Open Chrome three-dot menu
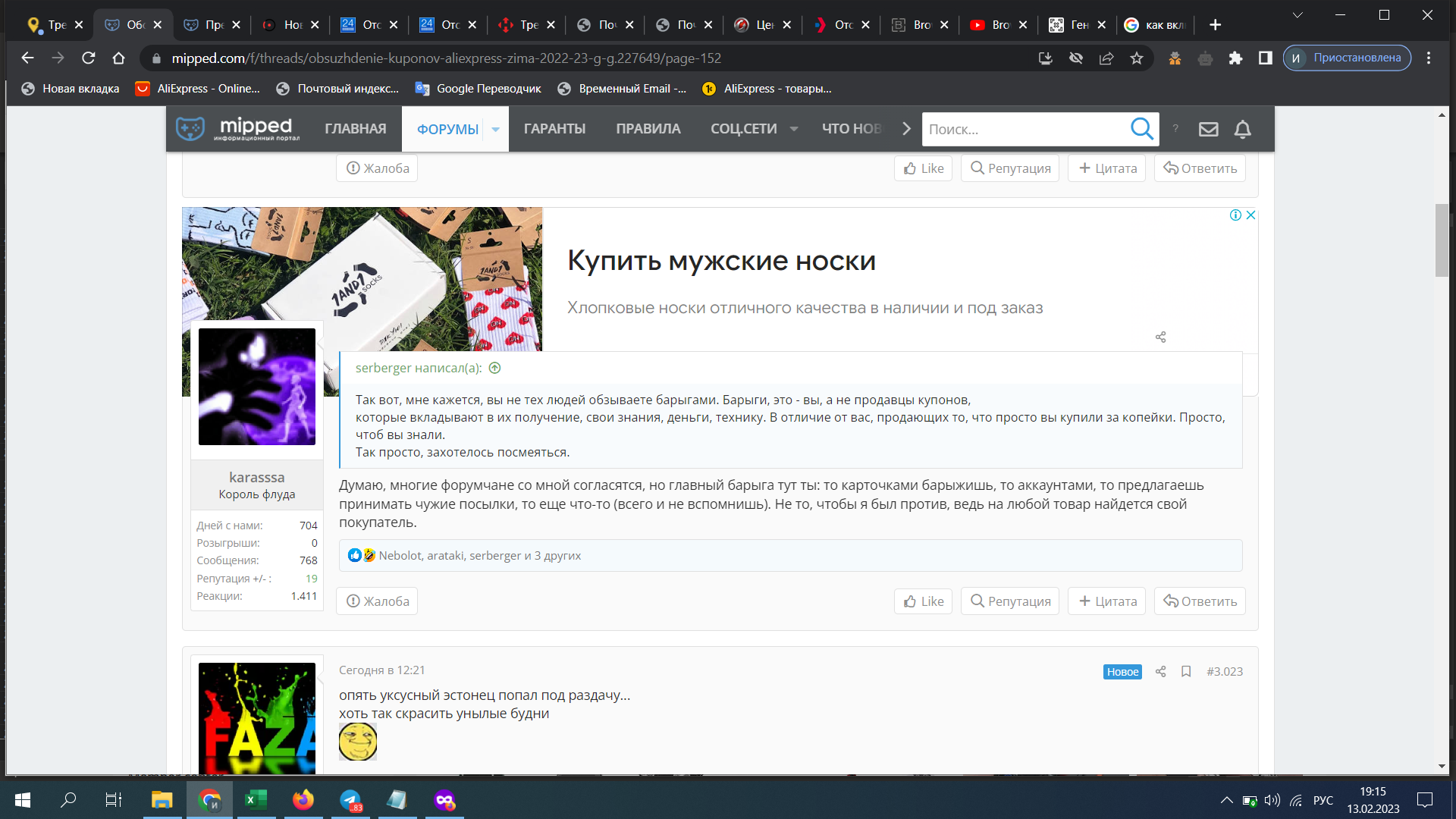Screen dimensions: 1456x819 (1429, 58)
